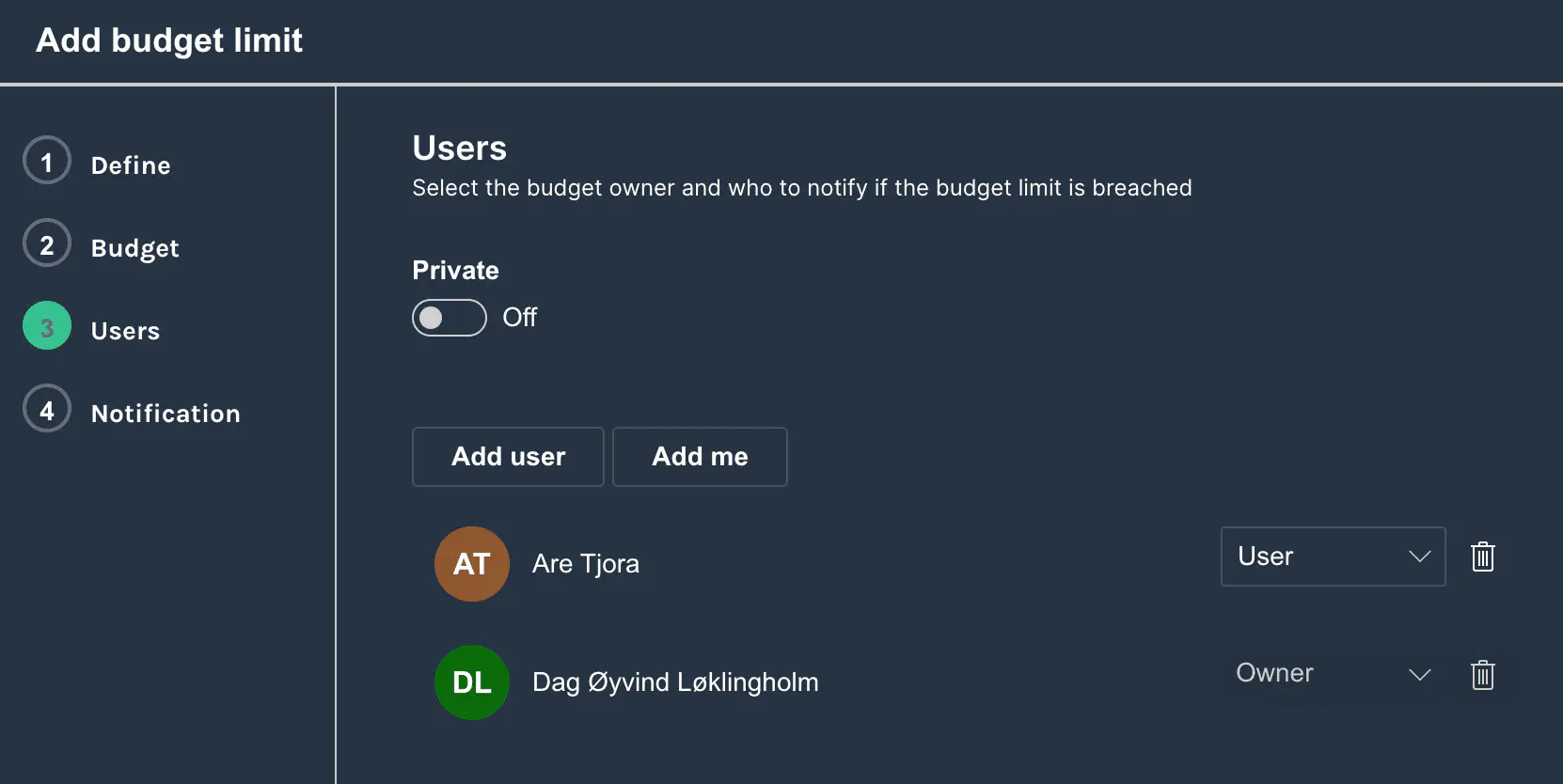Select the Users step label in sidebar
1563x784 pixels.
(x=125, y=331)
